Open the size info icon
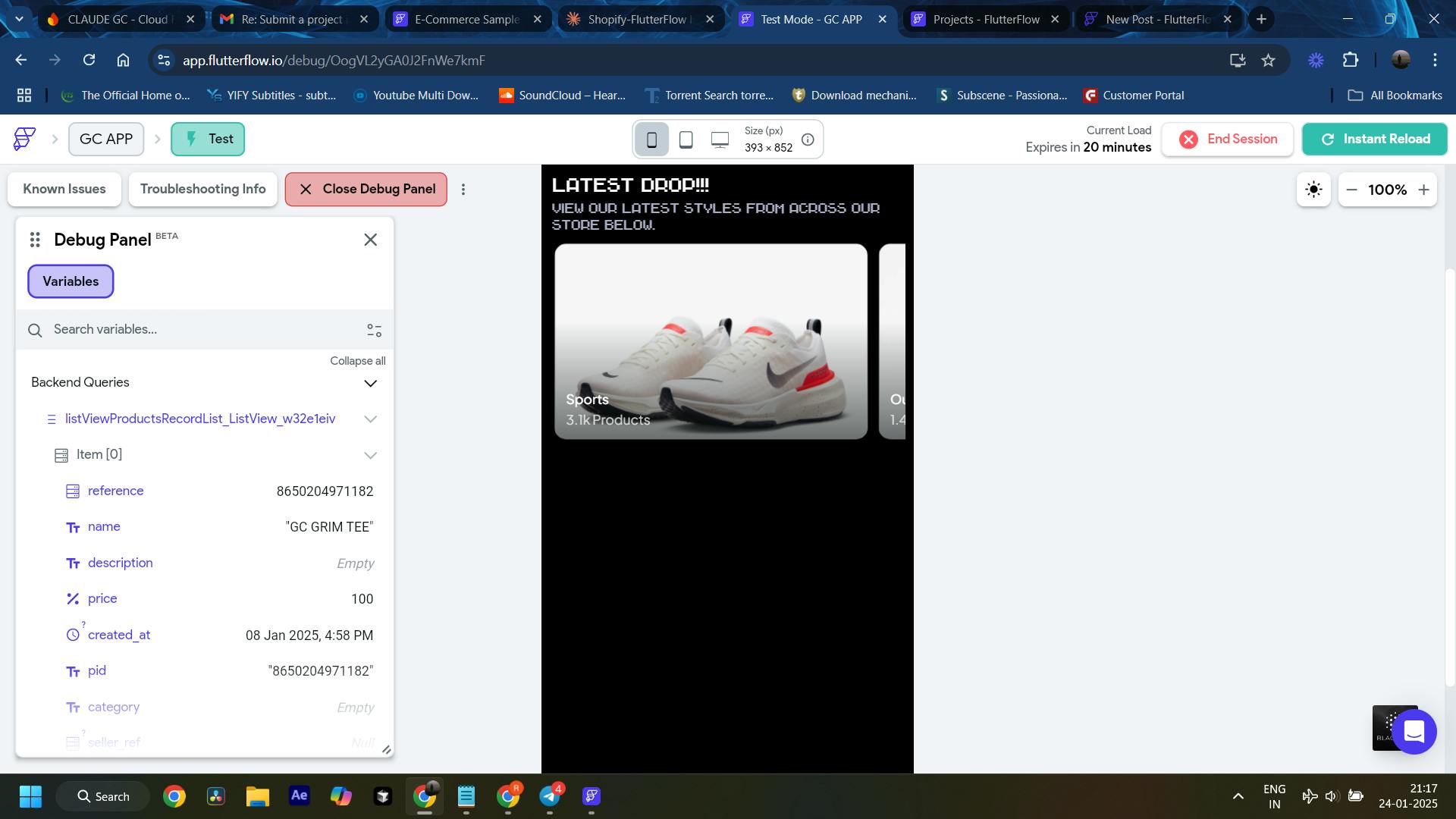 pos(808,140)
